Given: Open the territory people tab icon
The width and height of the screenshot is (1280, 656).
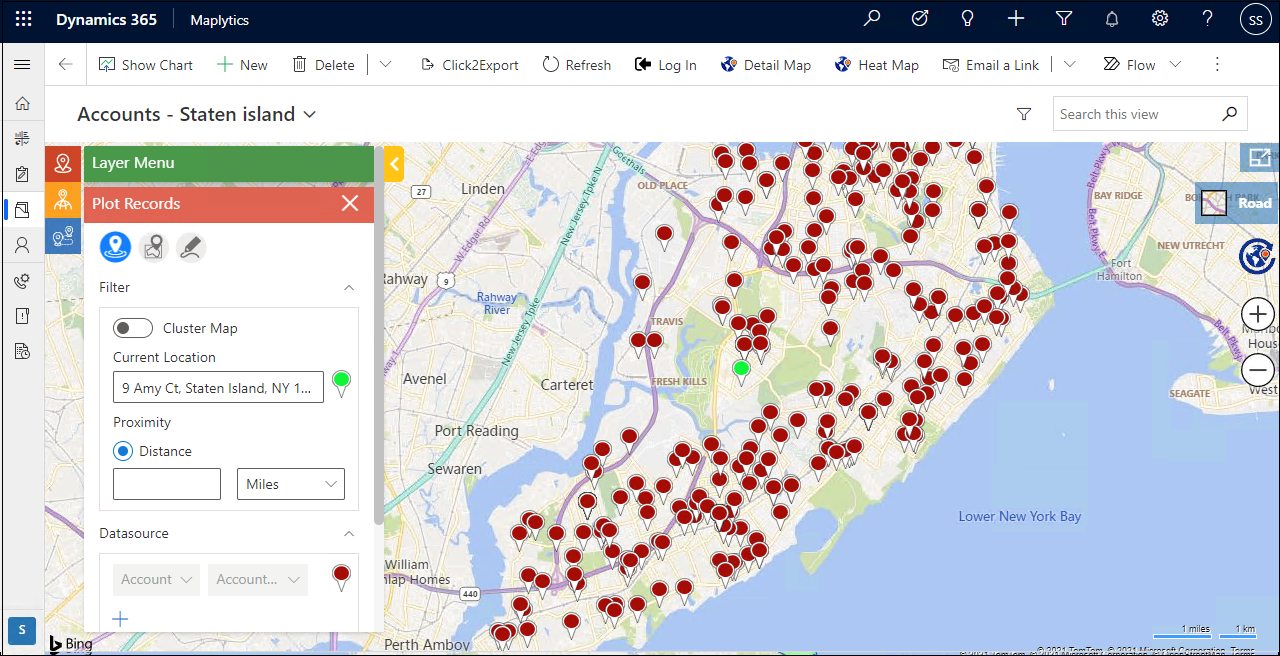Looking at the screenshot, I should coord(63,199).
